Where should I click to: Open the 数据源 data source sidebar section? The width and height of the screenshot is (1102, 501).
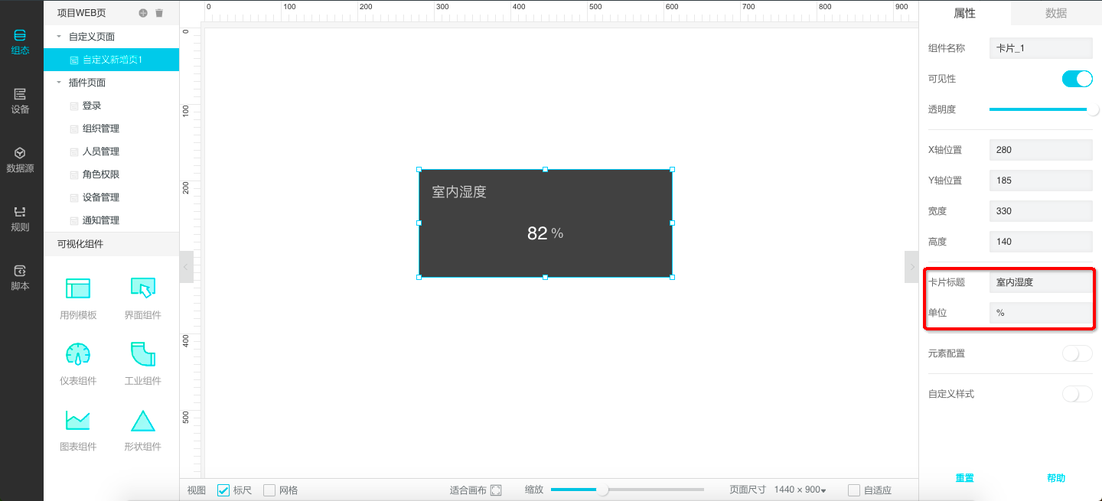[20, 160]
